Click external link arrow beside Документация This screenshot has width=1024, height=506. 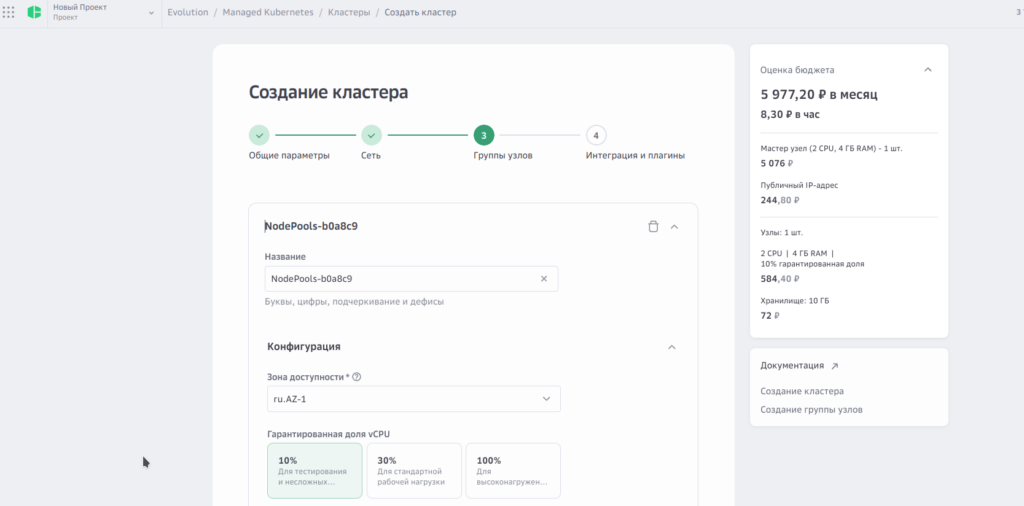click(x=835, y=366)
